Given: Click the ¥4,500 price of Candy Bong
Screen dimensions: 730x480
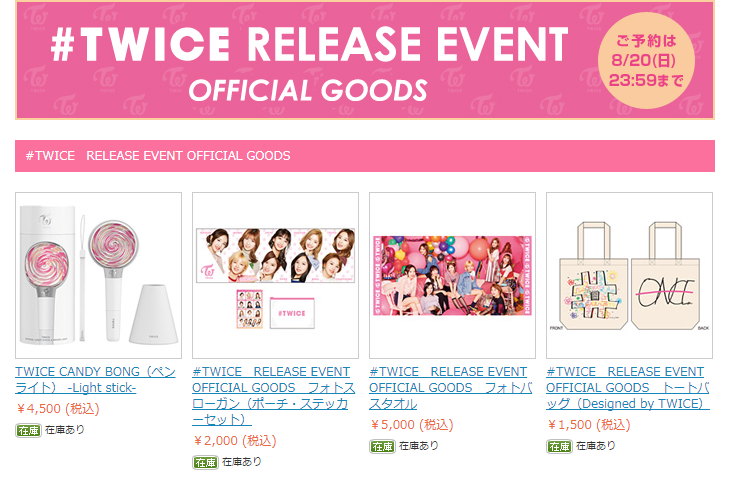Looking at the screenshot, I should pyautogui.click(x=58, y=409).
